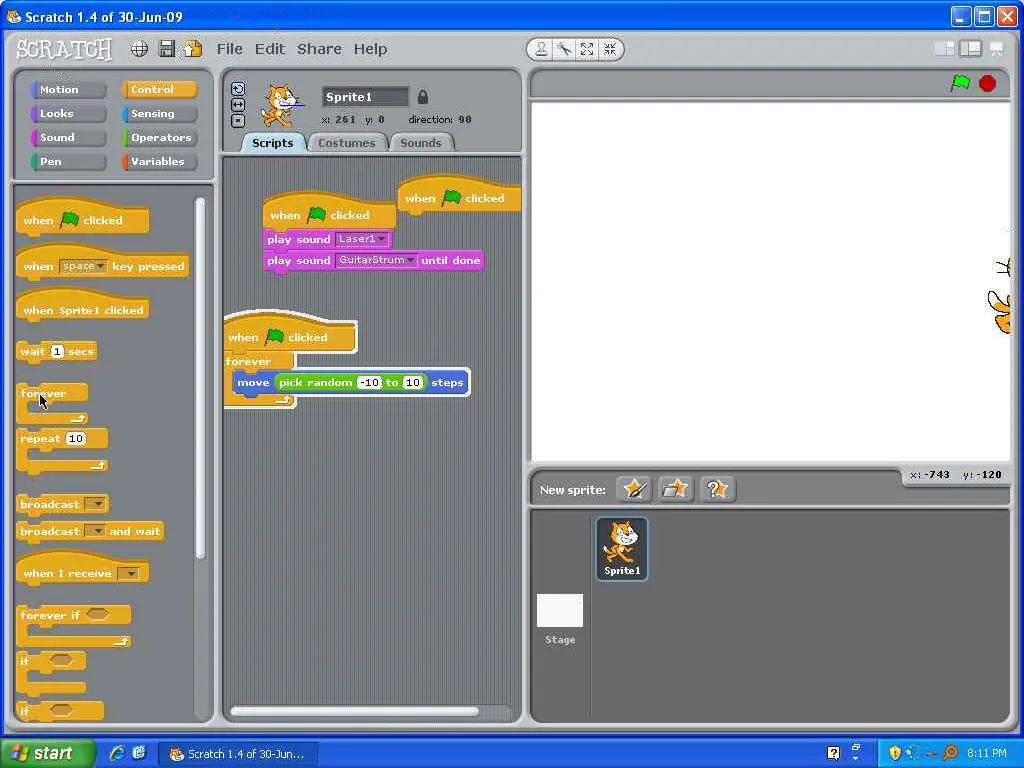Open the Edit menu
The width and height of the screenshot is (1024, 768).
point(270,49)
